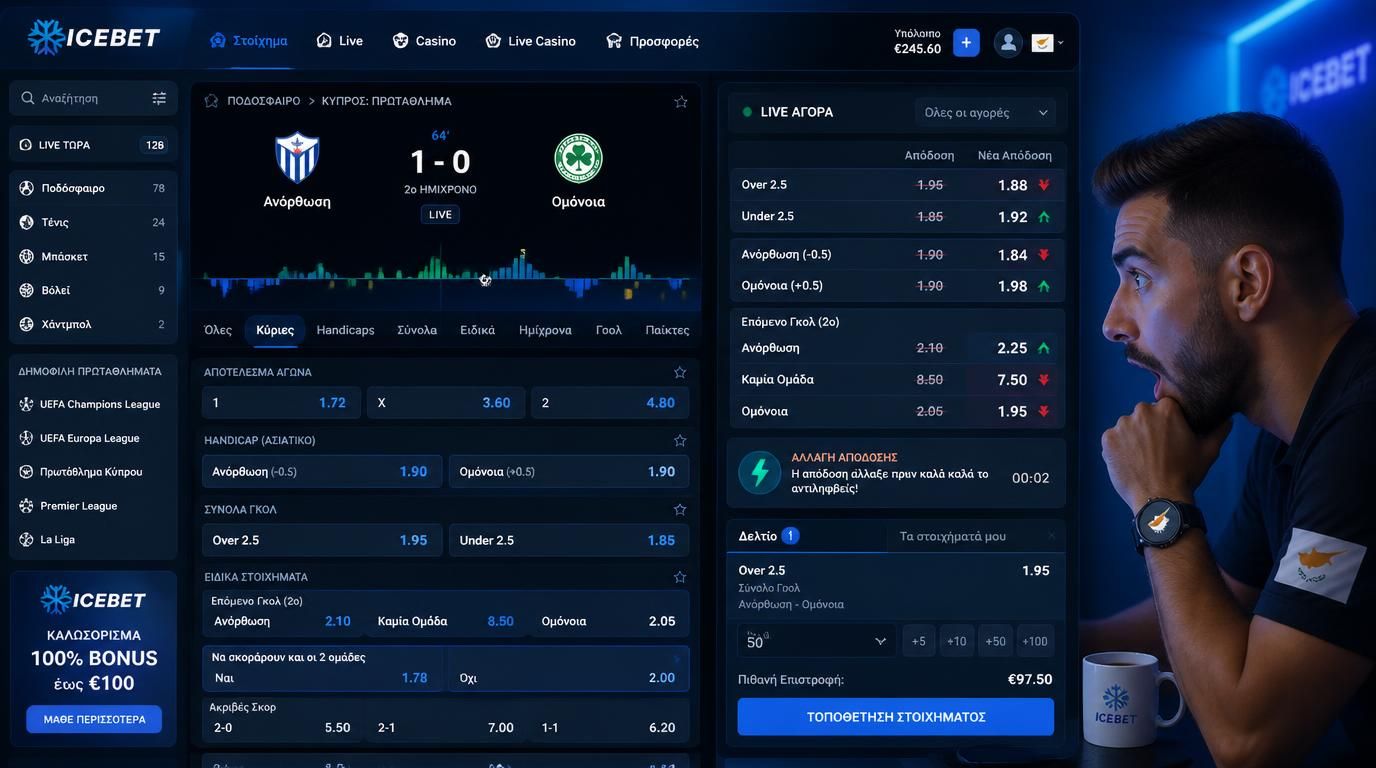
Task: Switch to the Ημίχρονα market tab
Action: 545,330
